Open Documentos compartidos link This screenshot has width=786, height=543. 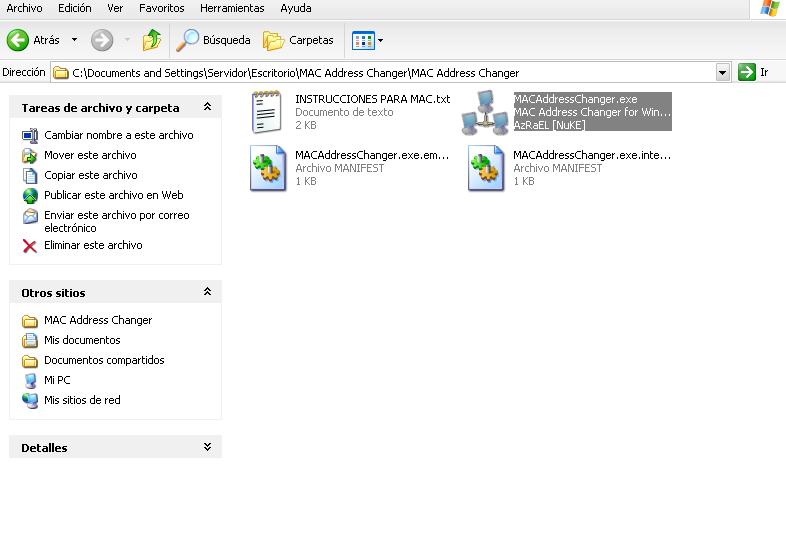click(104, 360)
